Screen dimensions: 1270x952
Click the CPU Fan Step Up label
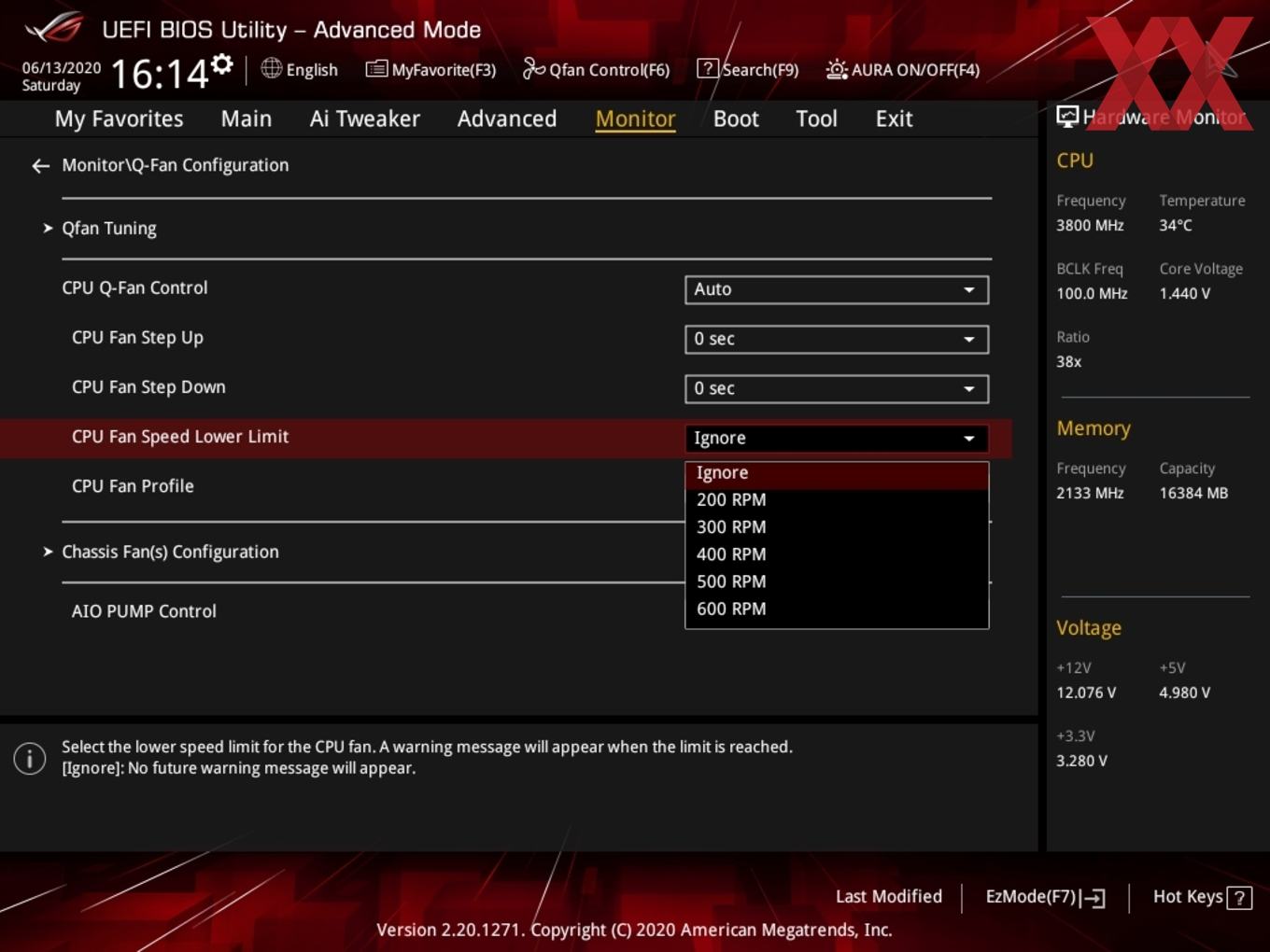137,338
